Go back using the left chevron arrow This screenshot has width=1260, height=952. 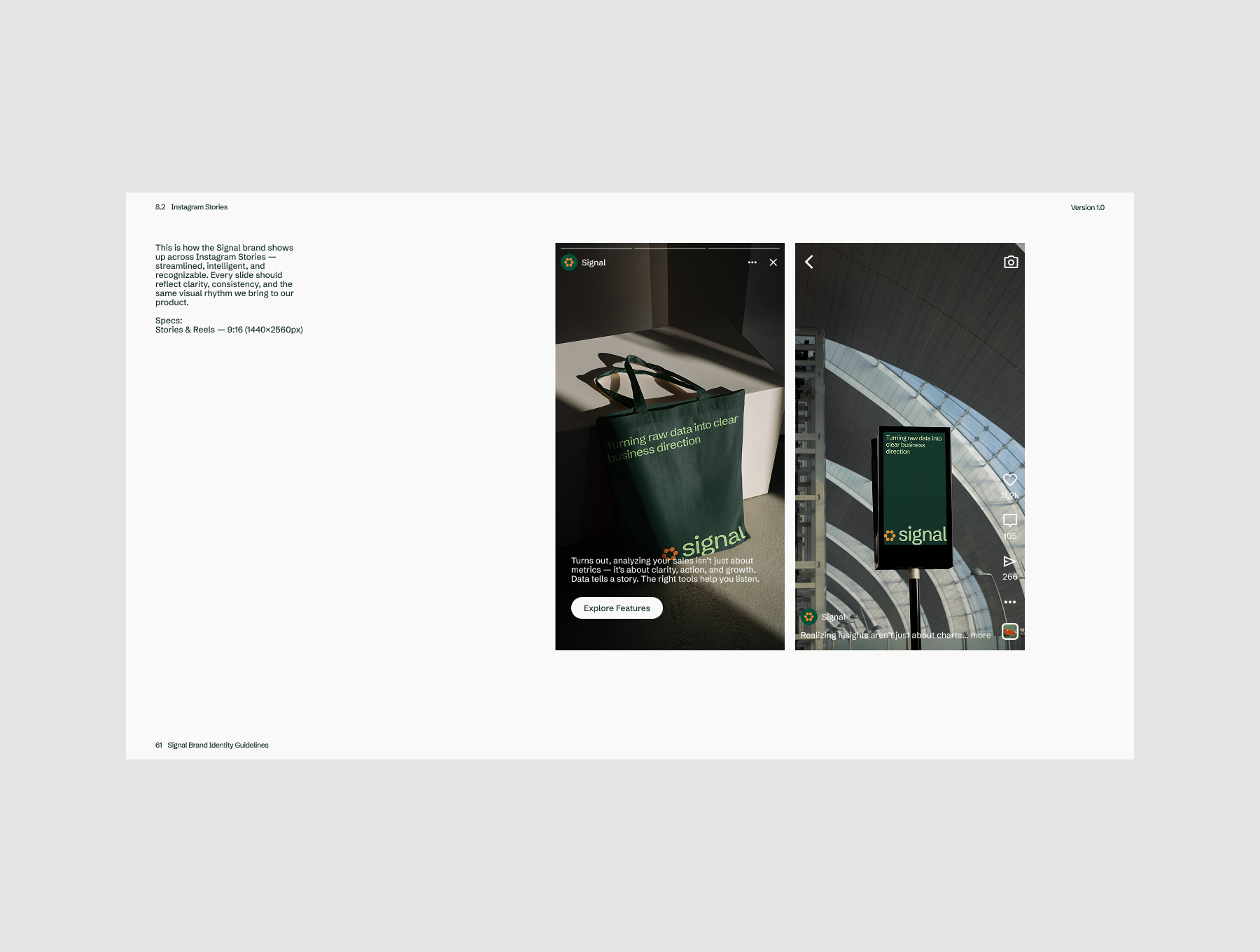coord(809,262)
